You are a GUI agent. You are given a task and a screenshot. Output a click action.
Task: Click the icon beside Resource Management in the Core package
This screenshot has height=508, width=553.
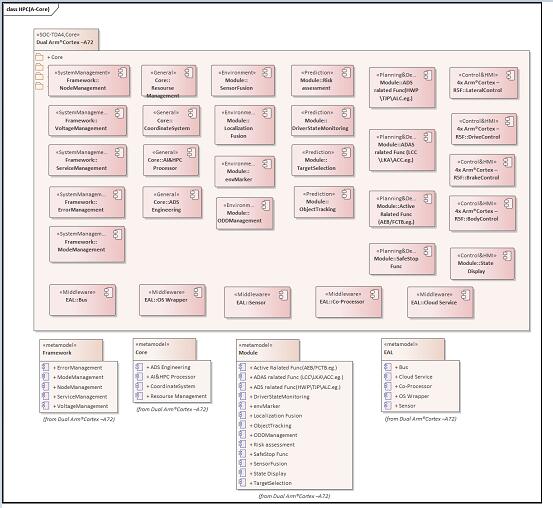(x=139, y=396)
